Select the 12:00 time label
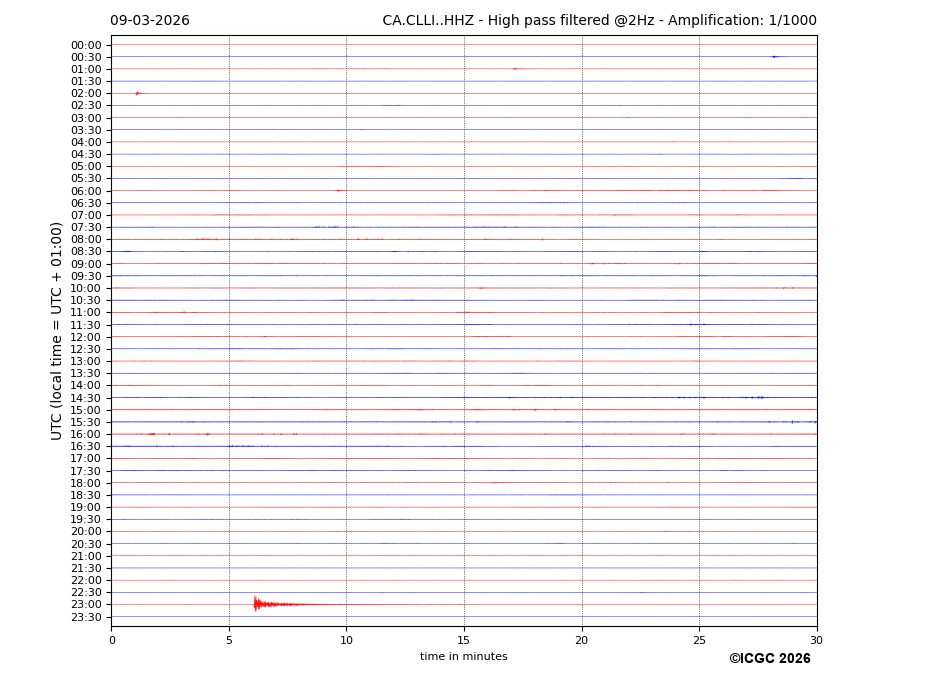 [x=86, y=337]
